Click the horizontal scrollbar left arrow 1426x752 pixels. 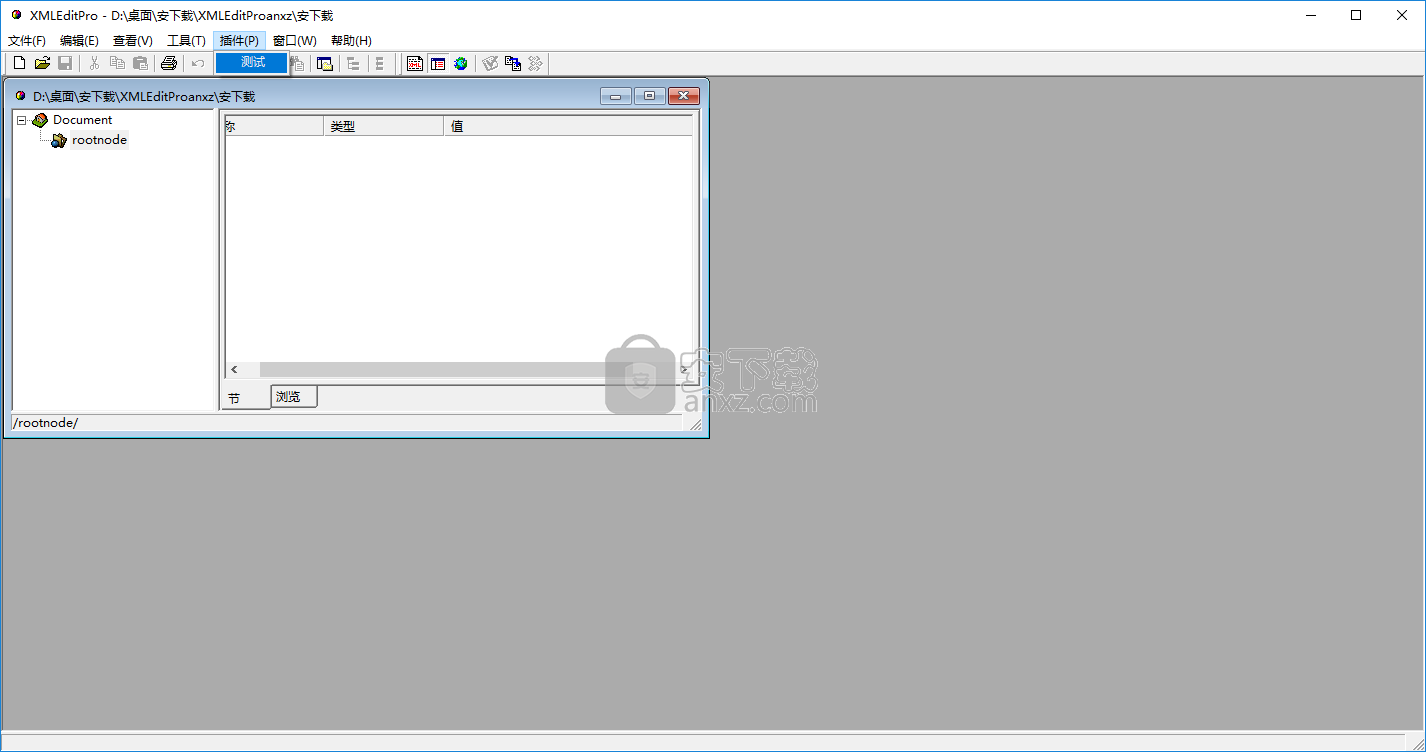pyautogui.click(x=234, y=370)
